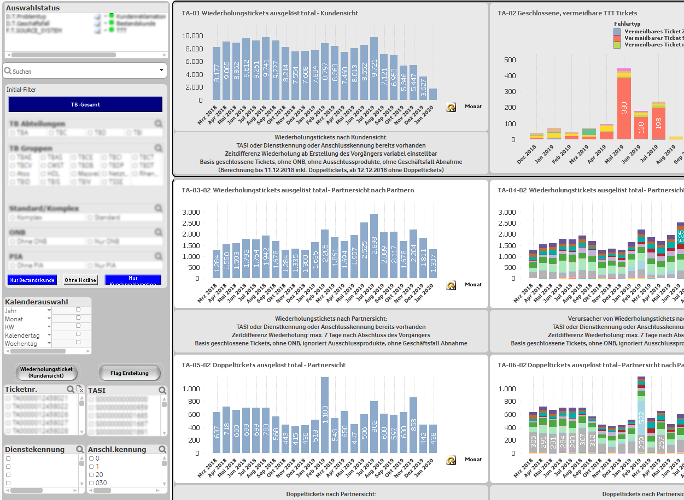The width and height of the screenshot is (684, 500).
Task: Search the Dienstekennung list
Action: click(77, 450)
